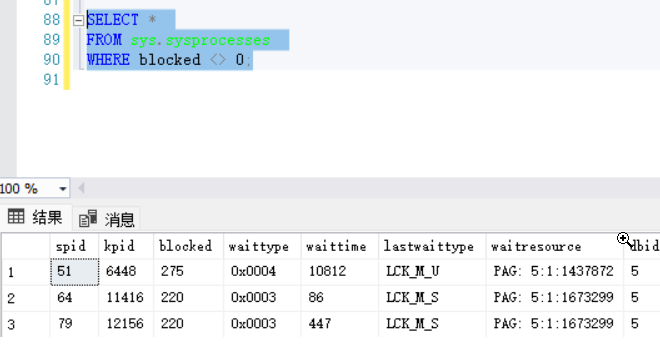Select the waitresource column header
Screen dimensions: 660x361
(x=554, y=246)
